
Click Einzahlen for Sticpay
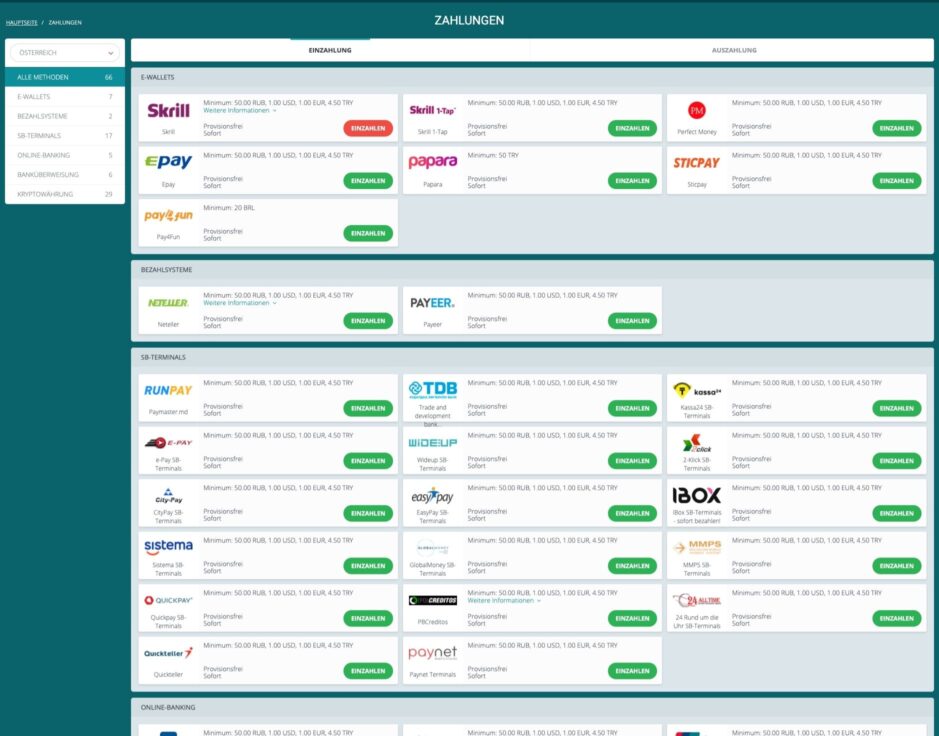(x=896, y=181)
